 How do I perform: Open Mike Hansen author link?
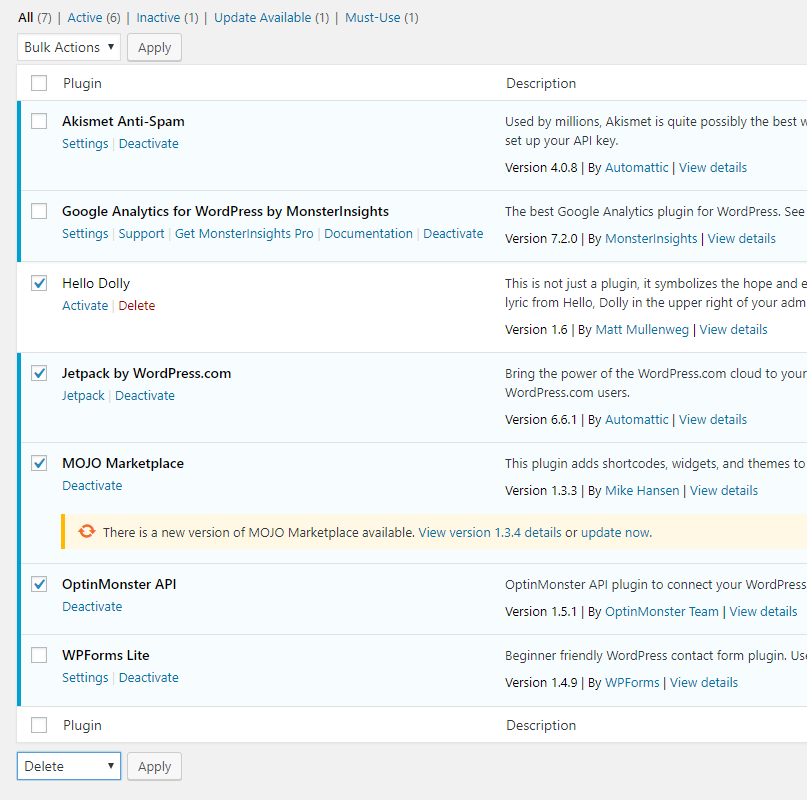point(642,491)
